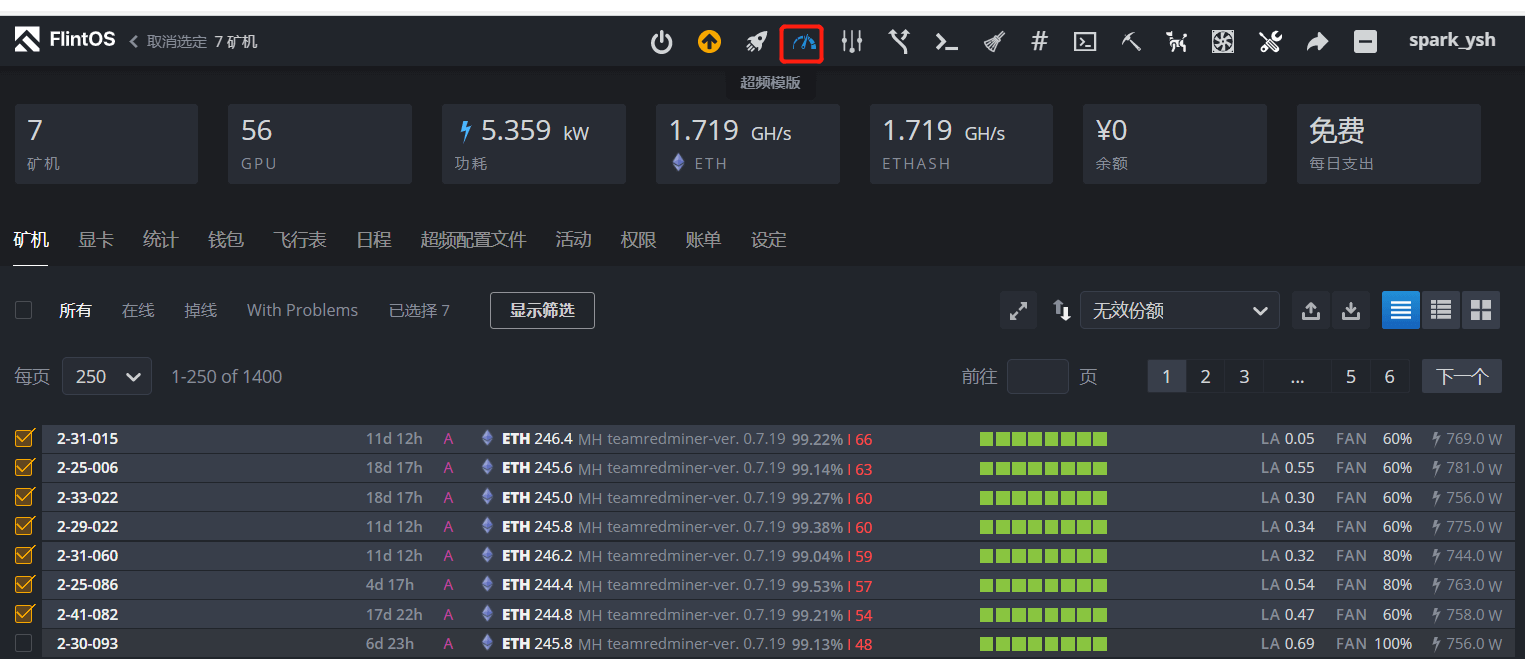Screen dimensions: 1525x659
Task: Toggle the select-all checkbox above miner list
Action: point(23,310)
